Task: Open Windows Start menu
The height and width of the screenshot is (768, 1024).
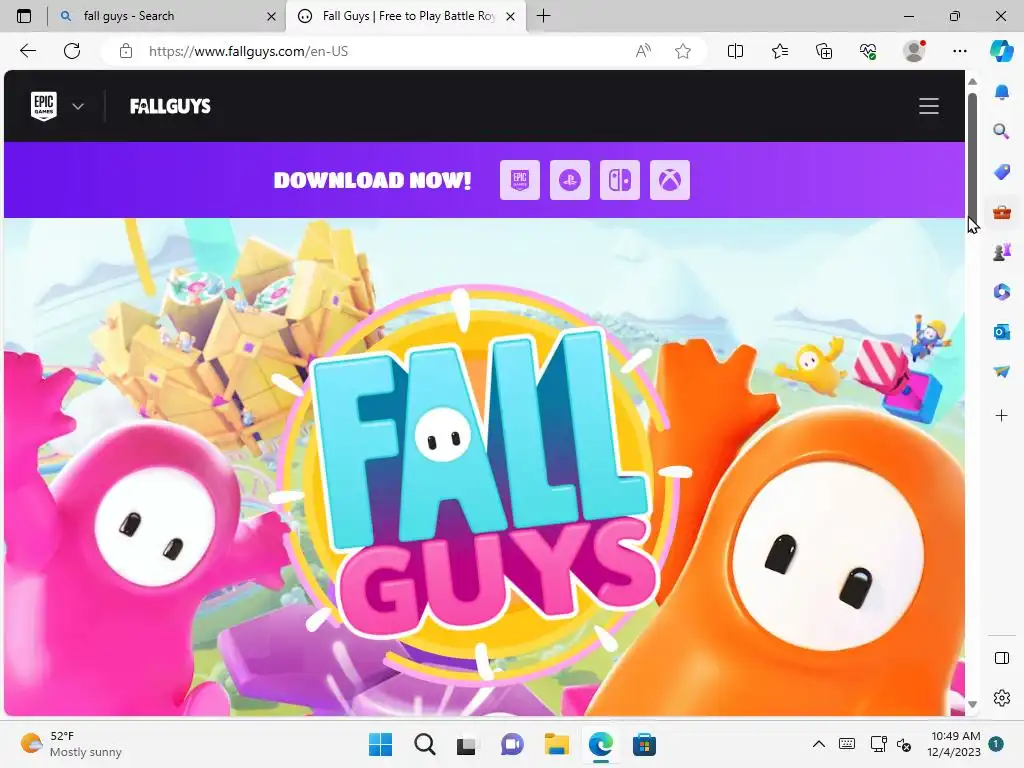Action: (380, 744)
